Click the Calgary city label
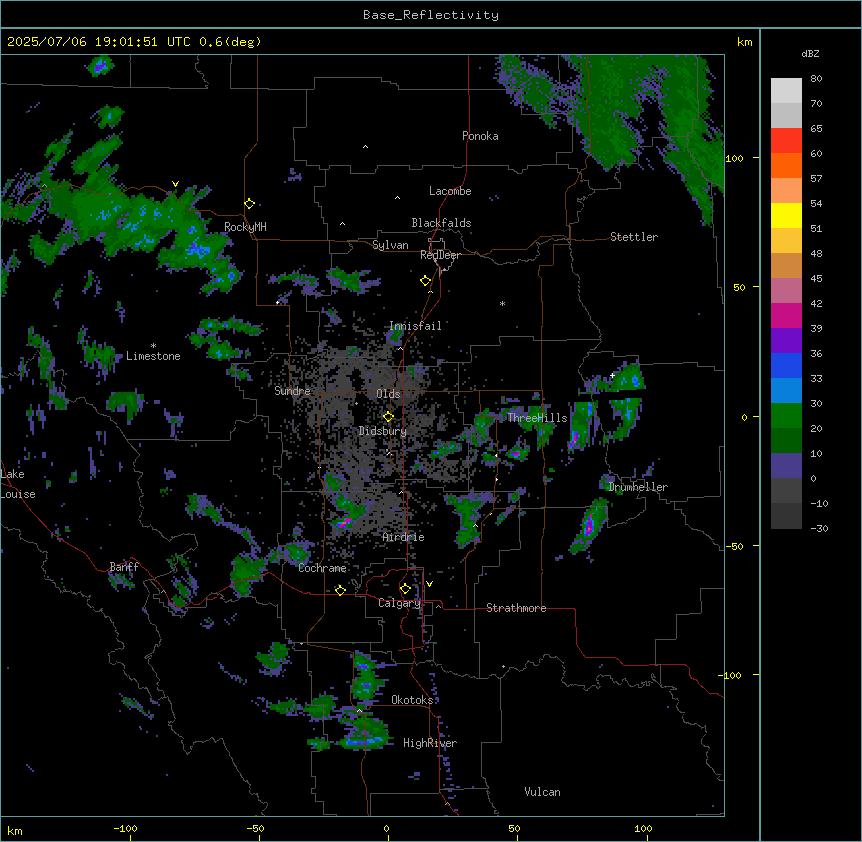 [x=400, y=603]
